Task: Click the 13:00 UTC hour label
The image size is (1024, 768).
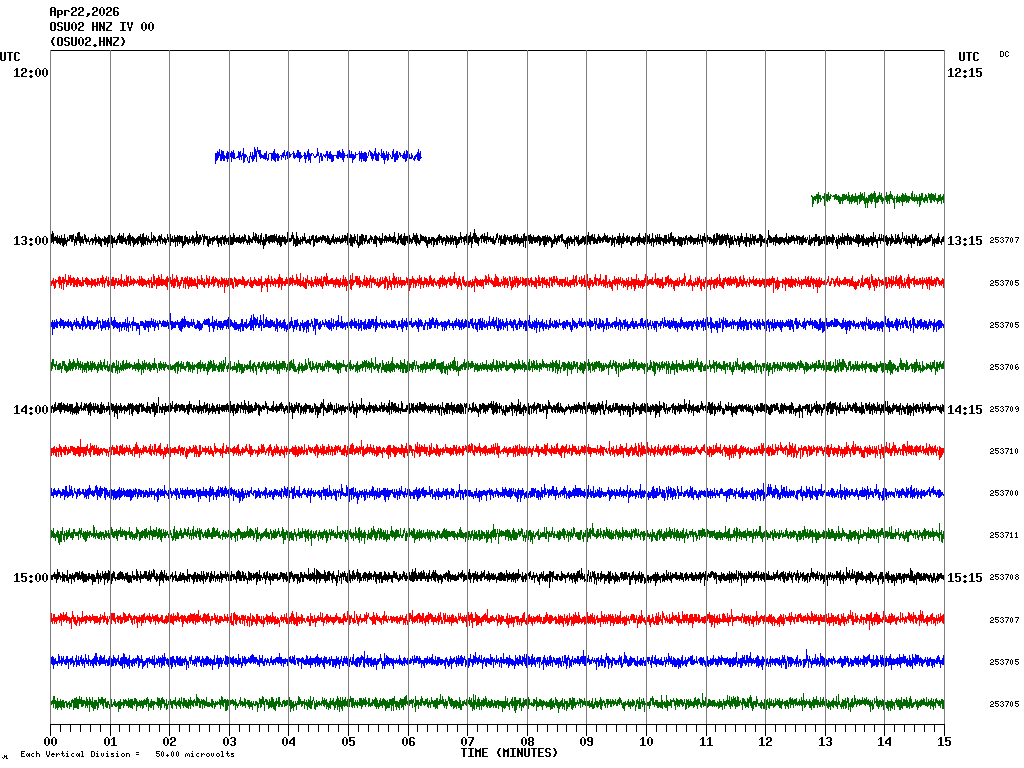Action: click(x=30, y=241)
